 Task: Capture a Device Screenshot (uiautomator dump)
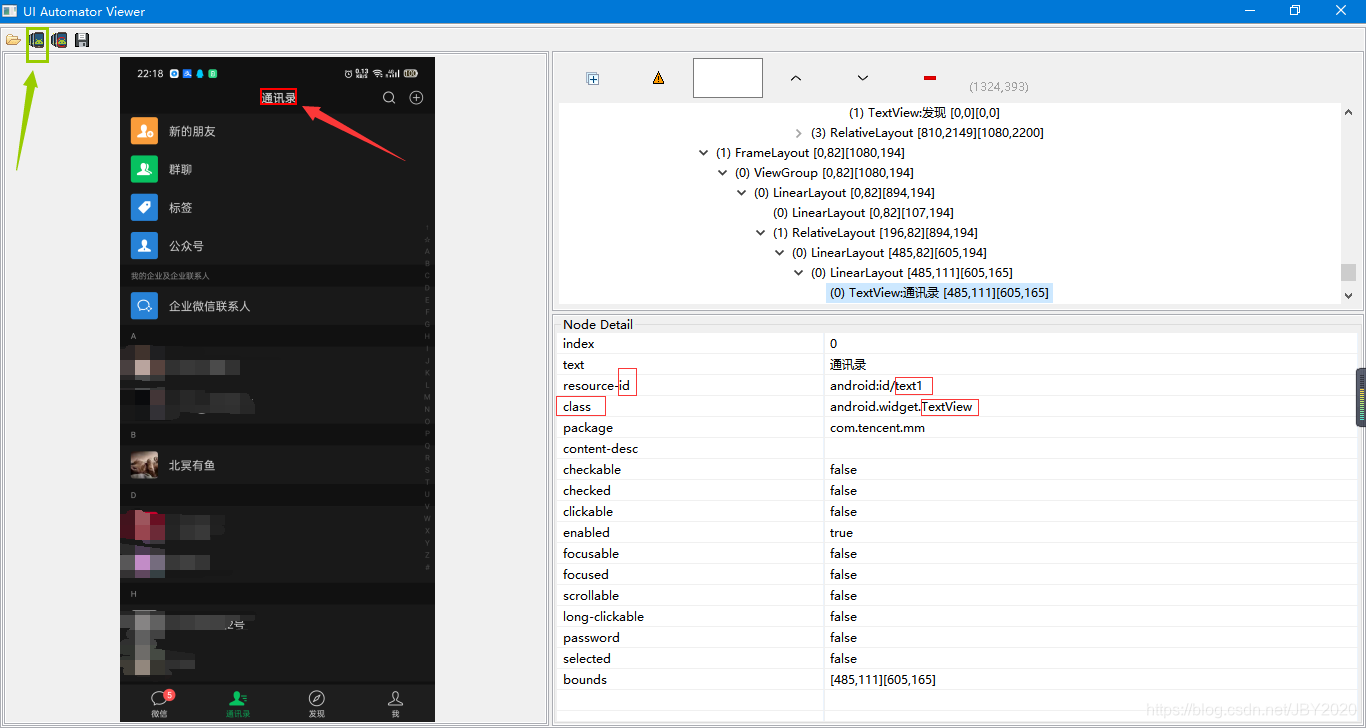[37, 40]
